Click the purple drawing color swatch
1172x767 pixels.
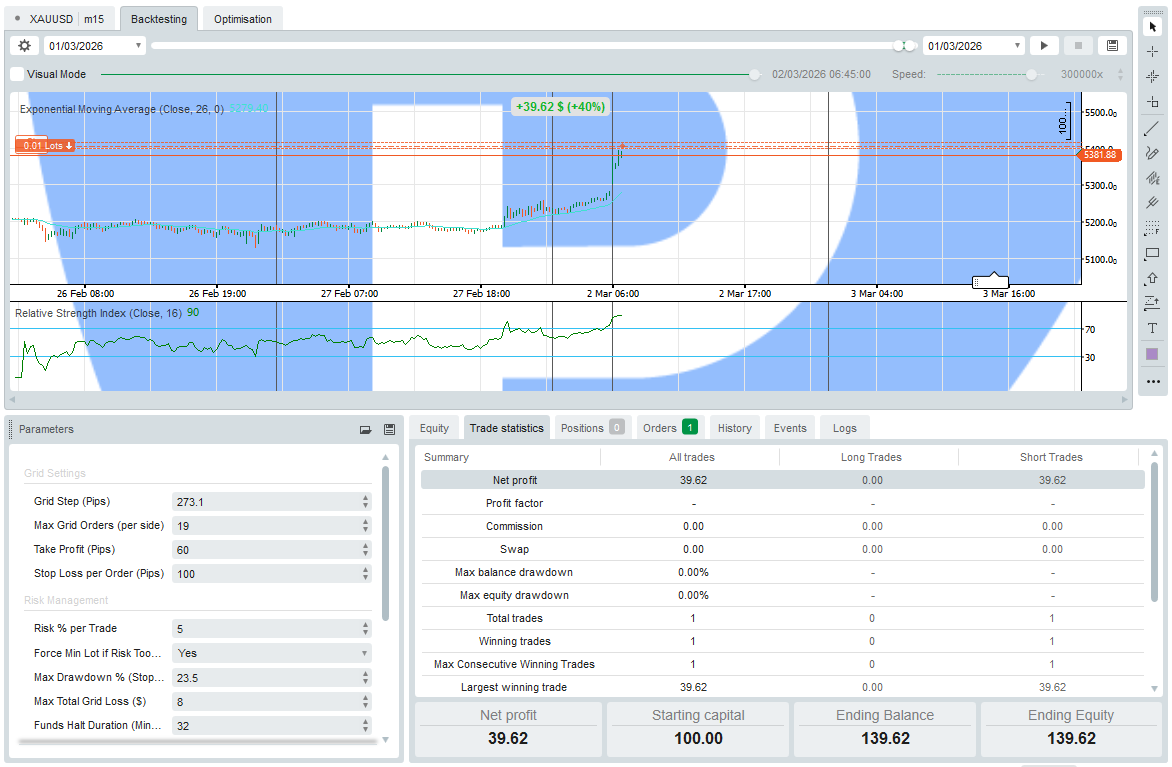tap(1152, 354)
